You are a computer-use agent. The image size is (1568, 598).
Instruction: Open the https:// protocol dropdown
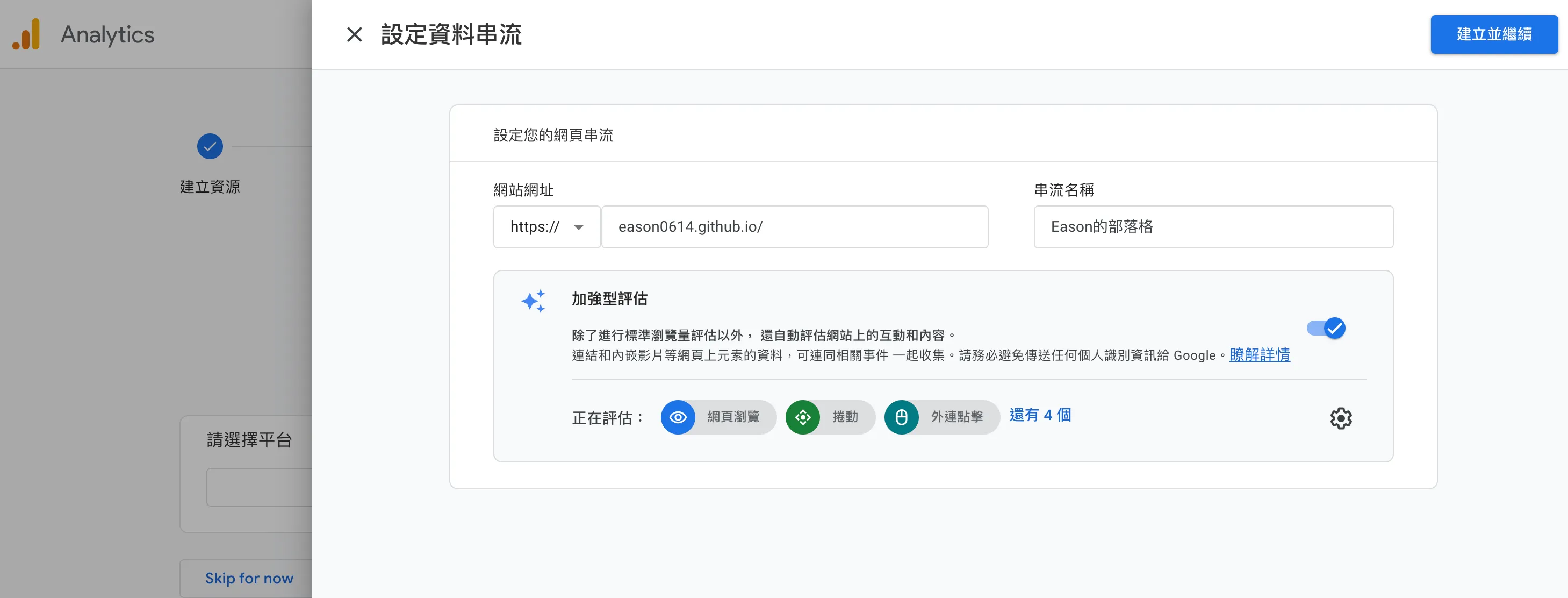[546, 226]
